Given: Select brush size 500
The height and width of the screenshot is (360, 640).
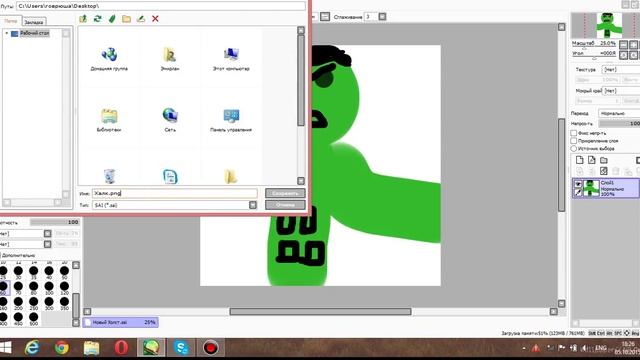Looking at the screenshot, I should point(33,319).
